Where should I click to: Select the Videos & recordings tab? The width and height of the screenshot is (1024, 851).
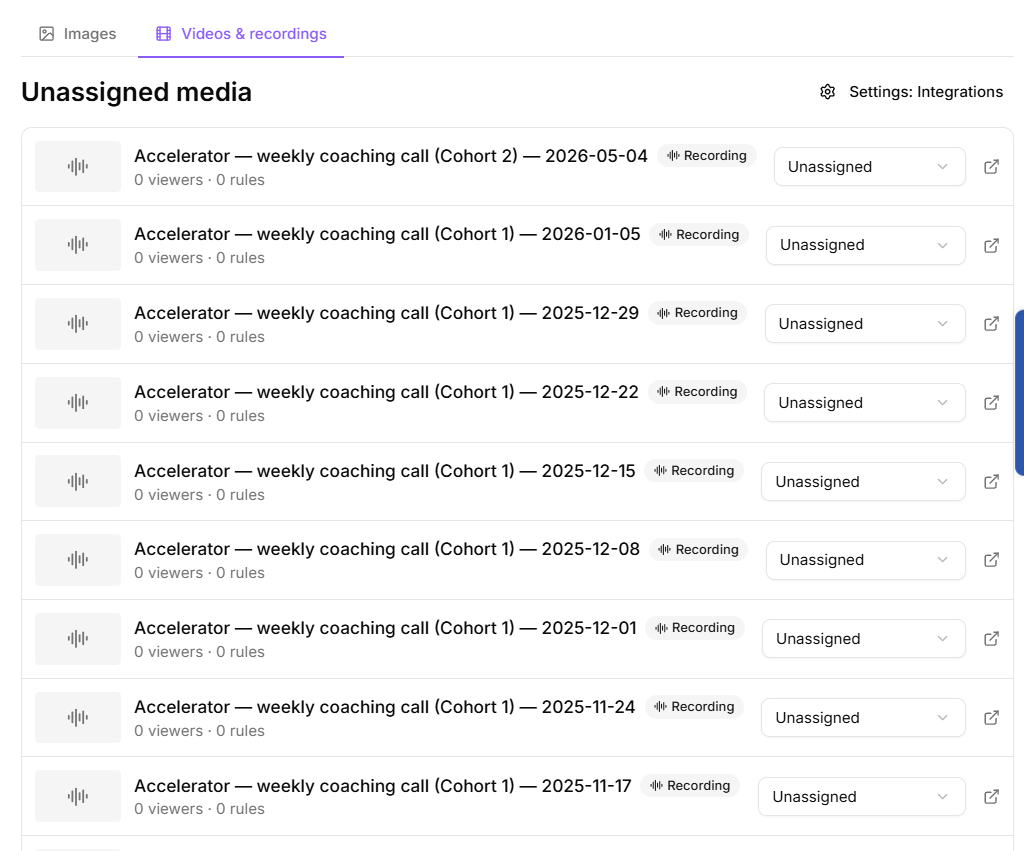click(x=241, y=34)
